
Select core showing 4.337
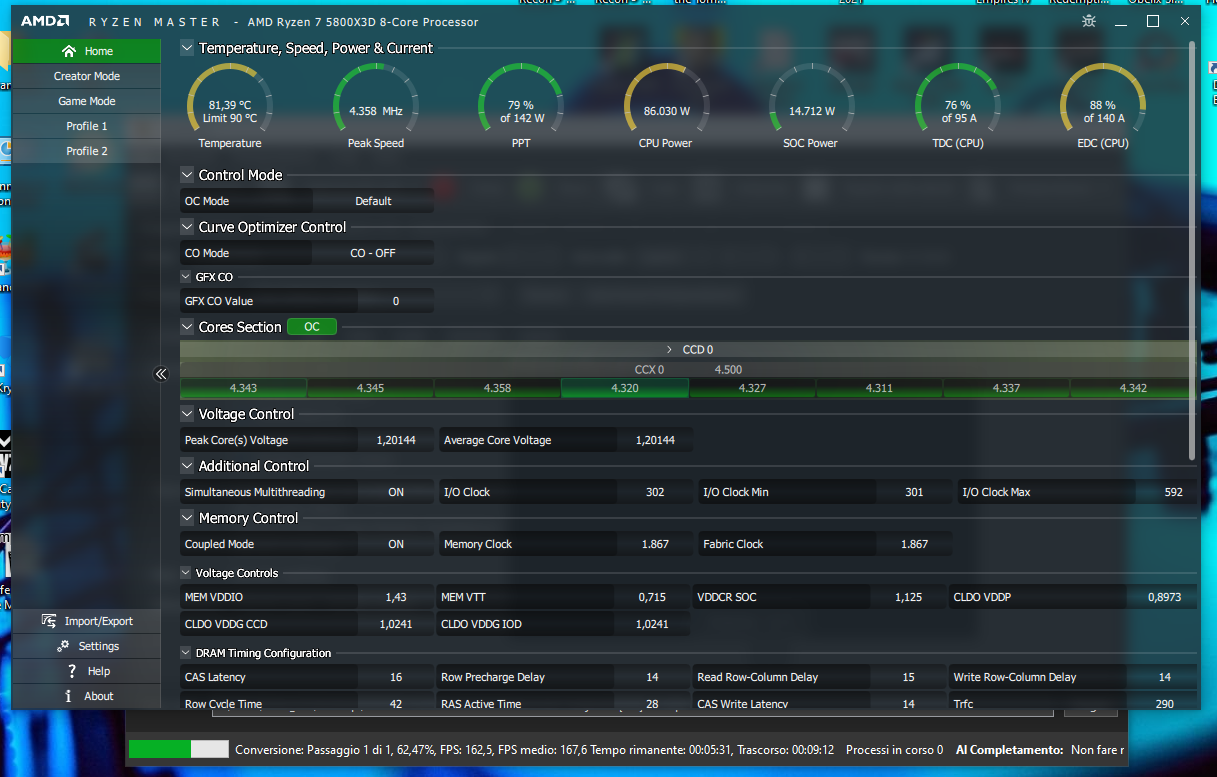click(x=1006, y=388)
